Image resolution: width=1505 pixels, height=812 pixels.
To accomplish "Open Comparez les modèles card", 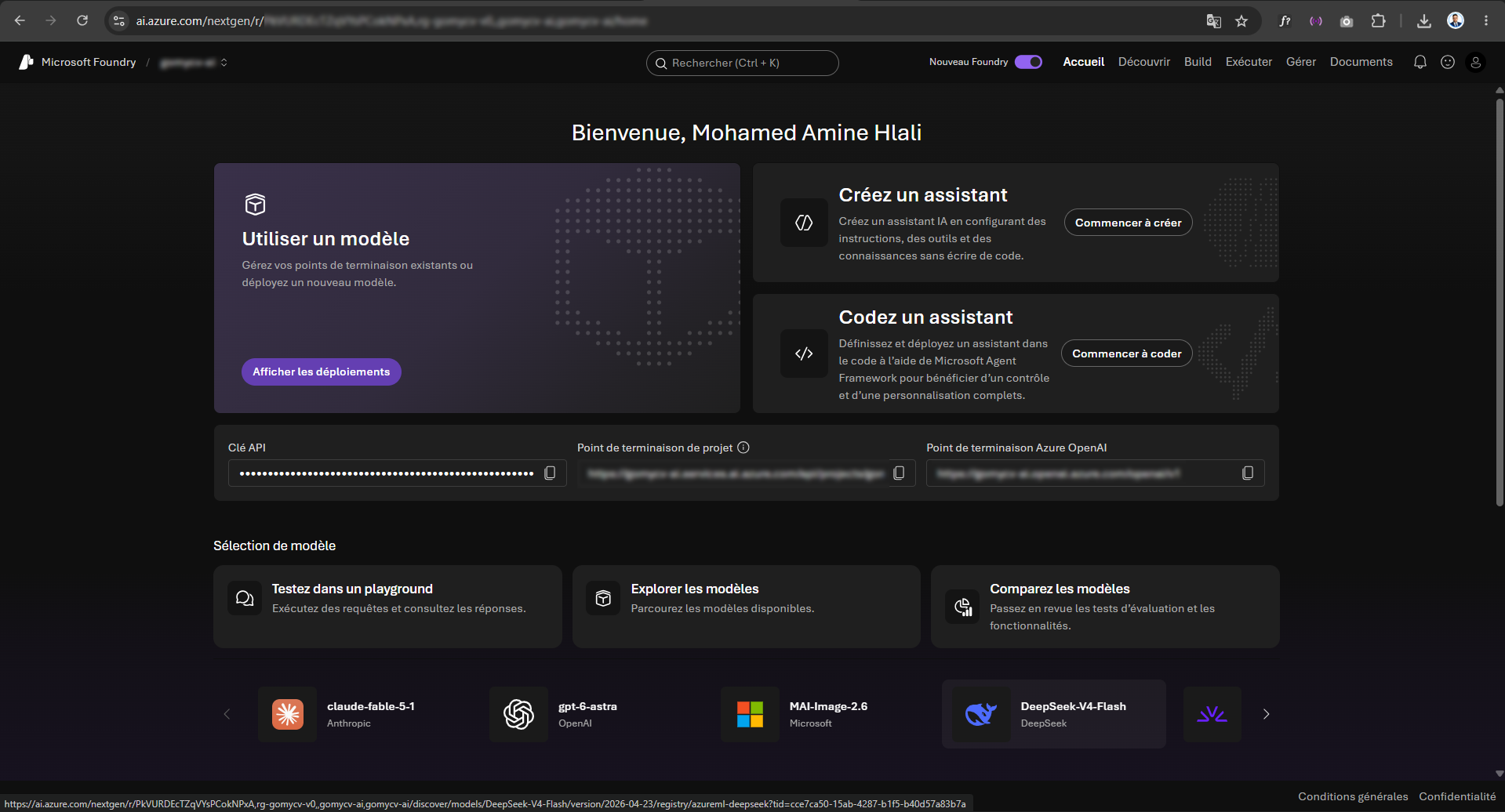I will pos(1105,607).
